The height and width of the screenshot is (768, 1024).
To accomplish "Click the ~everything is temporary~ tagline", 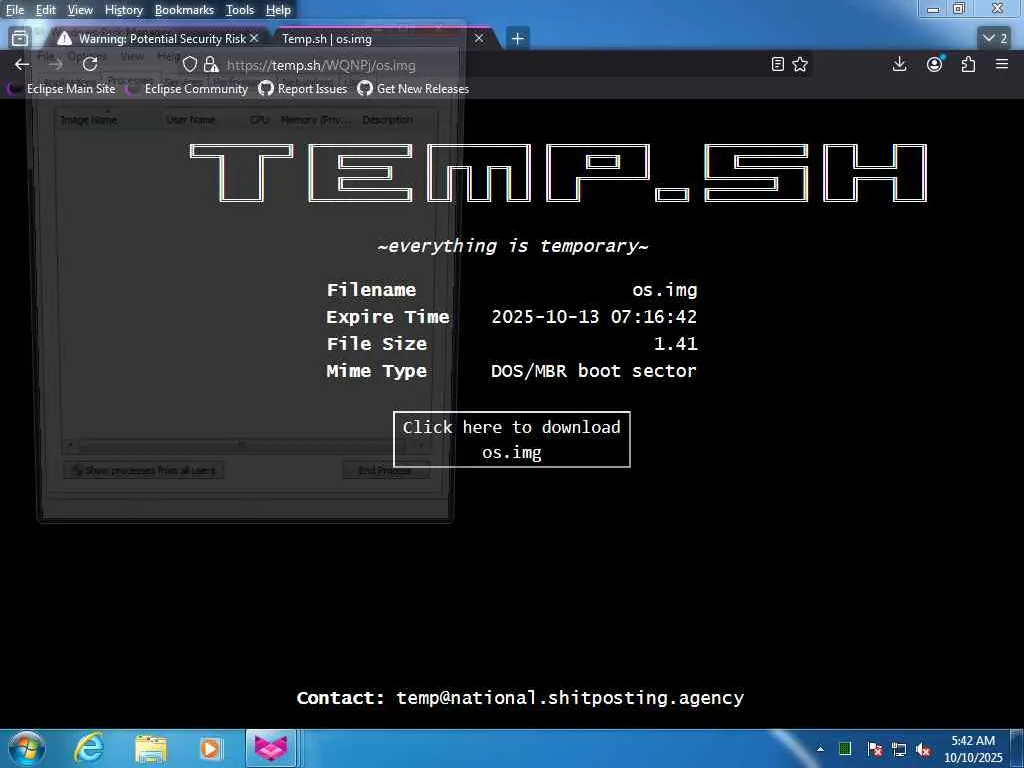I will tap(513, 246).
